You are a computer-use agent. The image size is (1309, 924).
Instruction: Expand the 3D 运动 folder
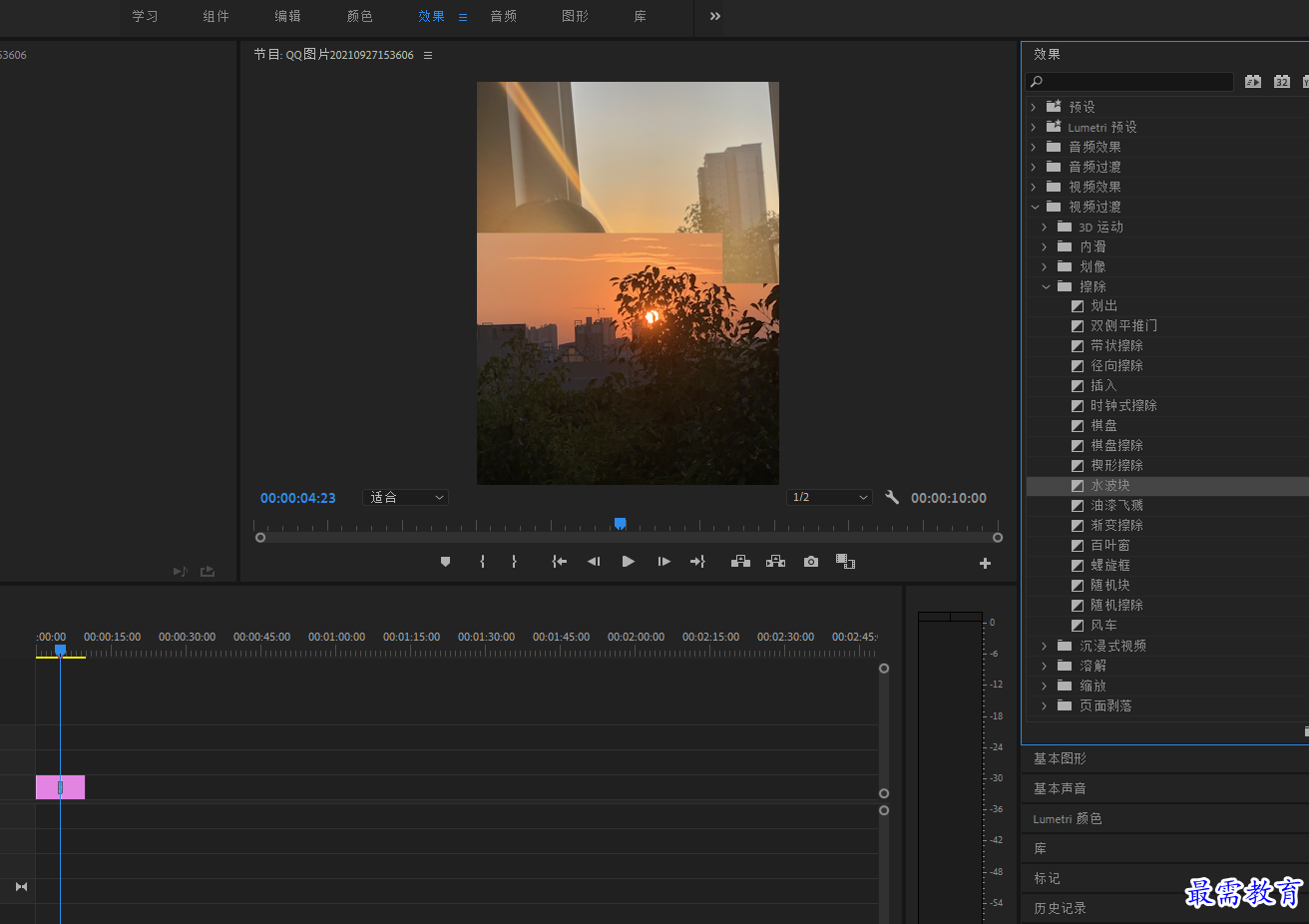(1045, 227)
